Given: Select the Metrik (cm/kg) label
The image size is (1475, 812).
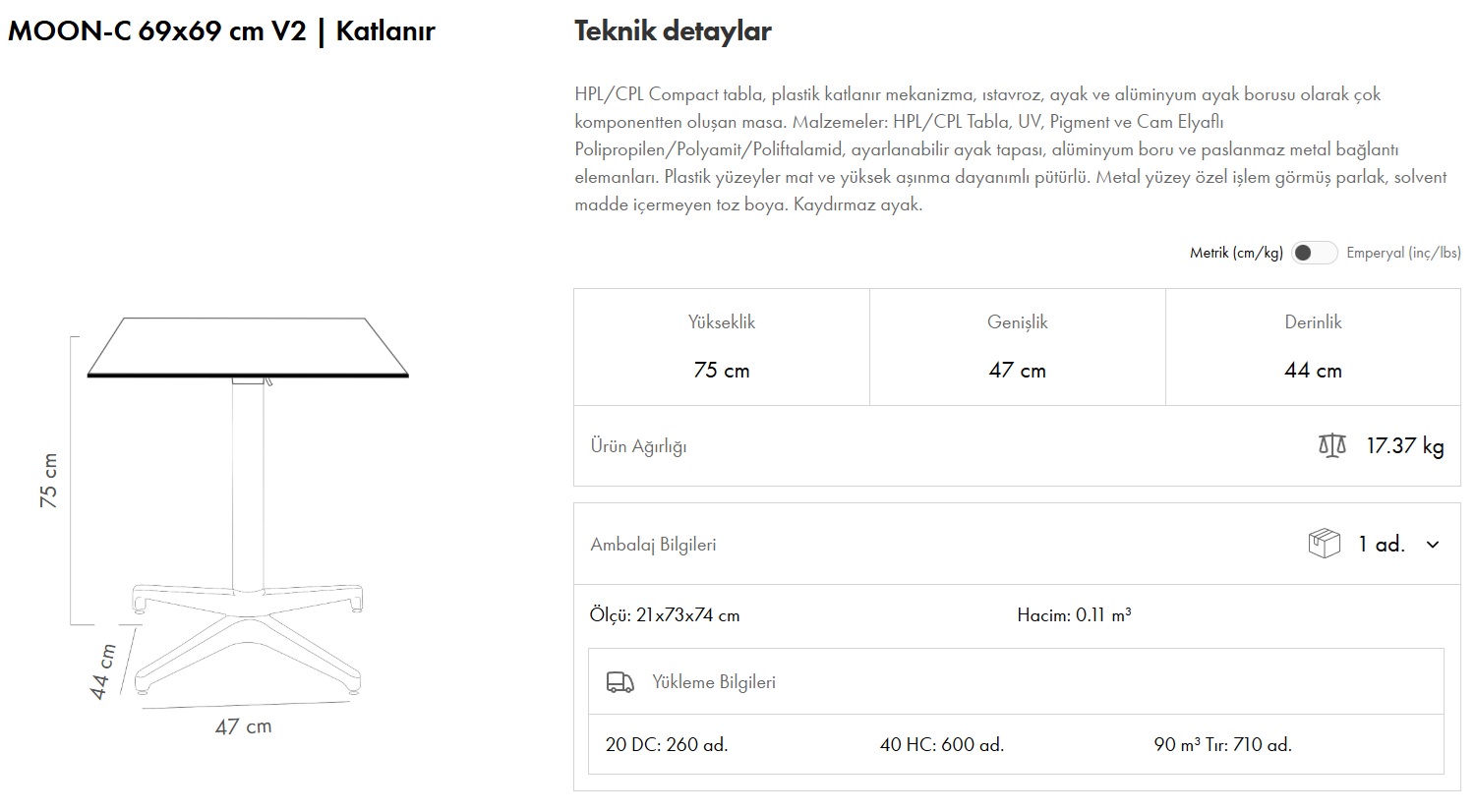Looking at the screenshot, I should tap(1236, 253).
